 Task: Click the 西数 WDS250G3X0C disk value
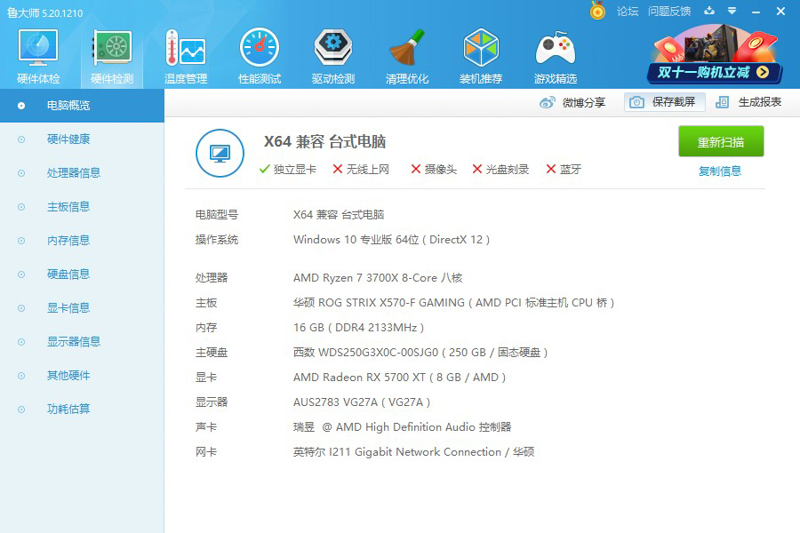[420, 352]
